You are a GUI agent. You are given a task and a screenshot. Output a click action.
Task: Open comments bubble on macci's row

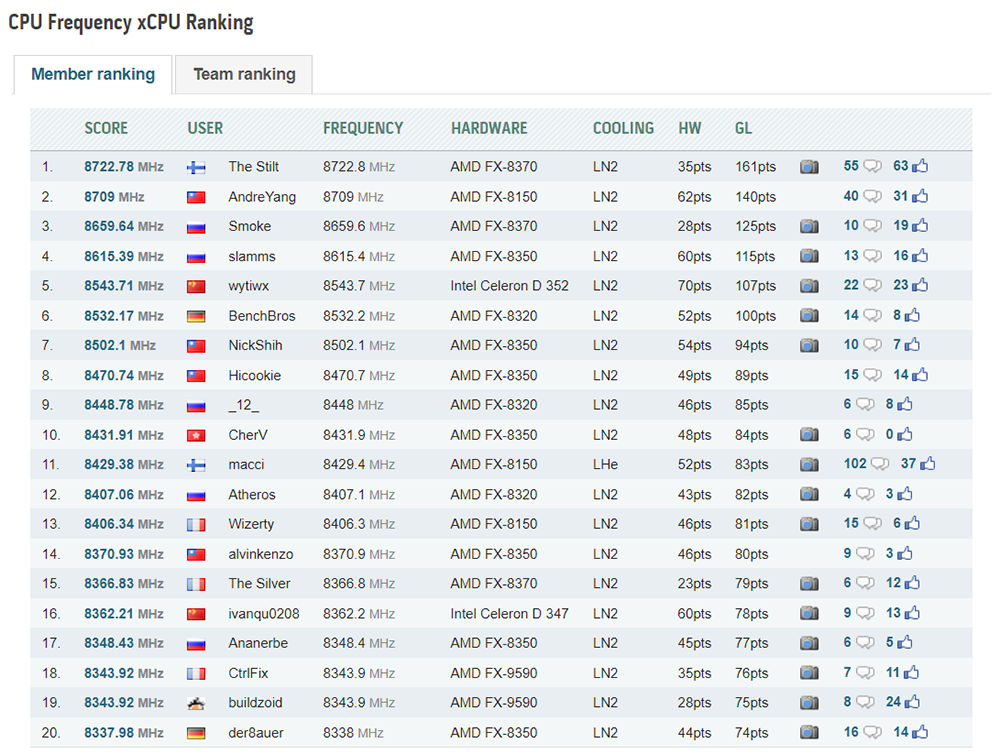pyautogui.click(x=879, y=464)
